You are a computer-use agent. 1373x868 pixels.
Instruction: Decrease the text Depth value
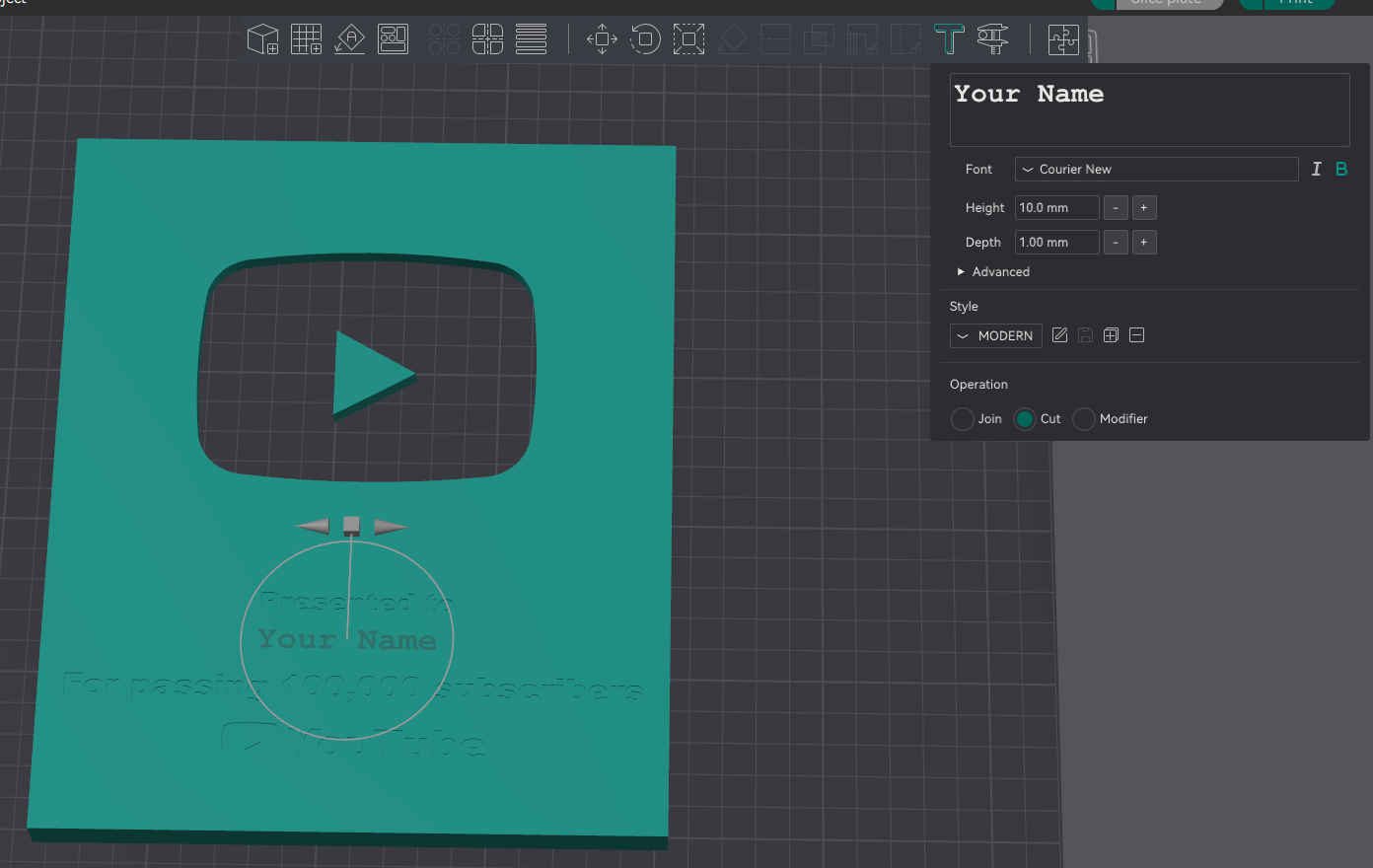pyautogui.click(x=1116, y=243)
